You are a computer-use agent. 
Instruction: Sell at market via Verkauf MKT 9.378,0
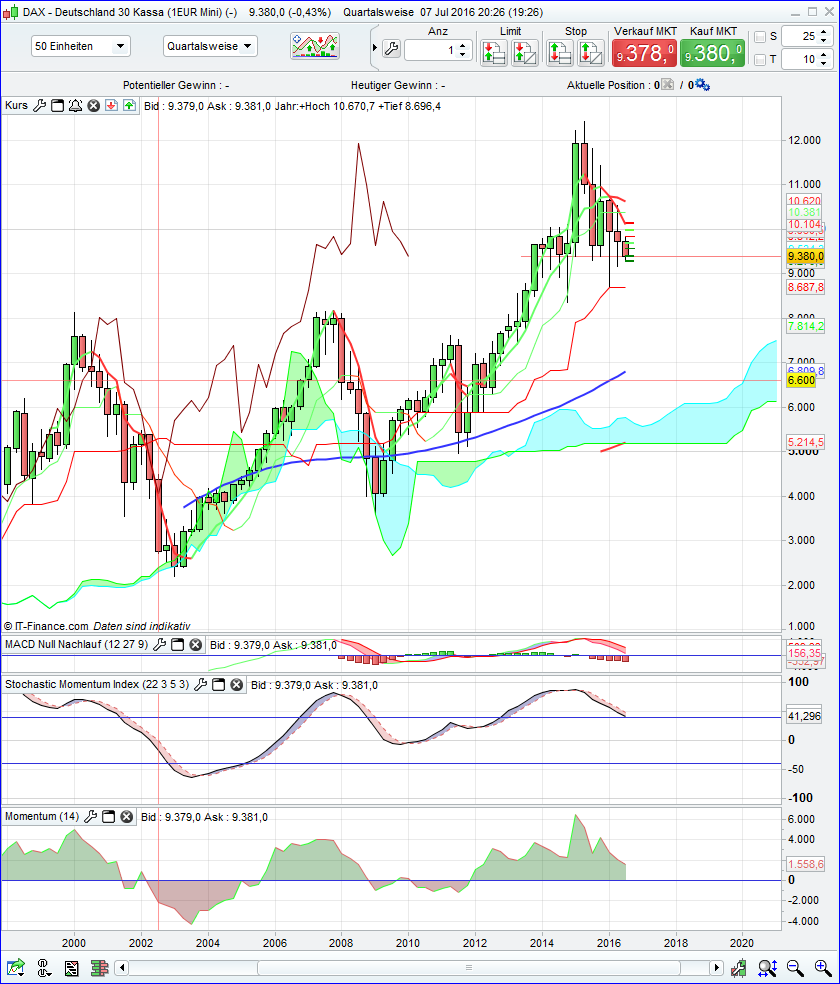(644, 50)
